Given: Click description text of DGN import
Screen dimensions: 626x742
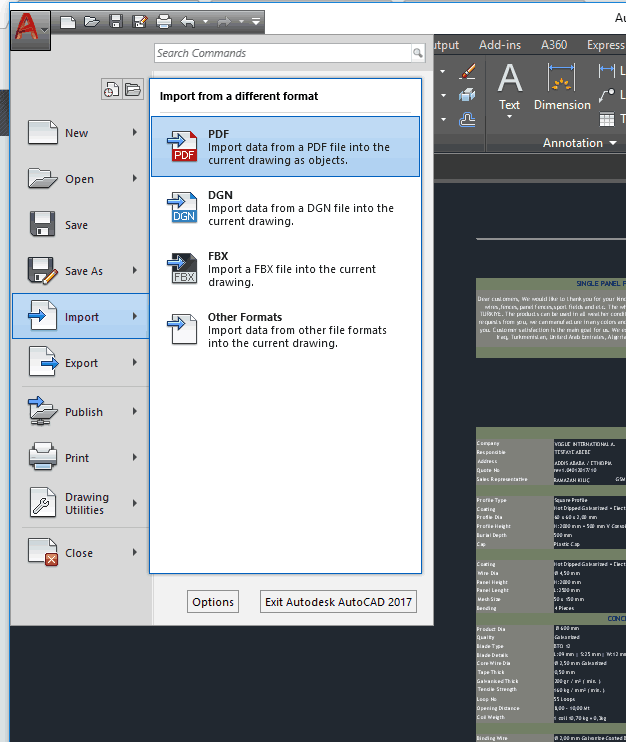Looking at the screenshot, I should 300,215.
